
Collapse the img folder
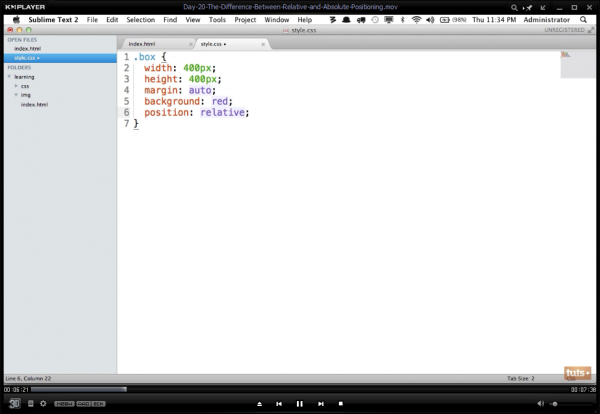(16, 95)
